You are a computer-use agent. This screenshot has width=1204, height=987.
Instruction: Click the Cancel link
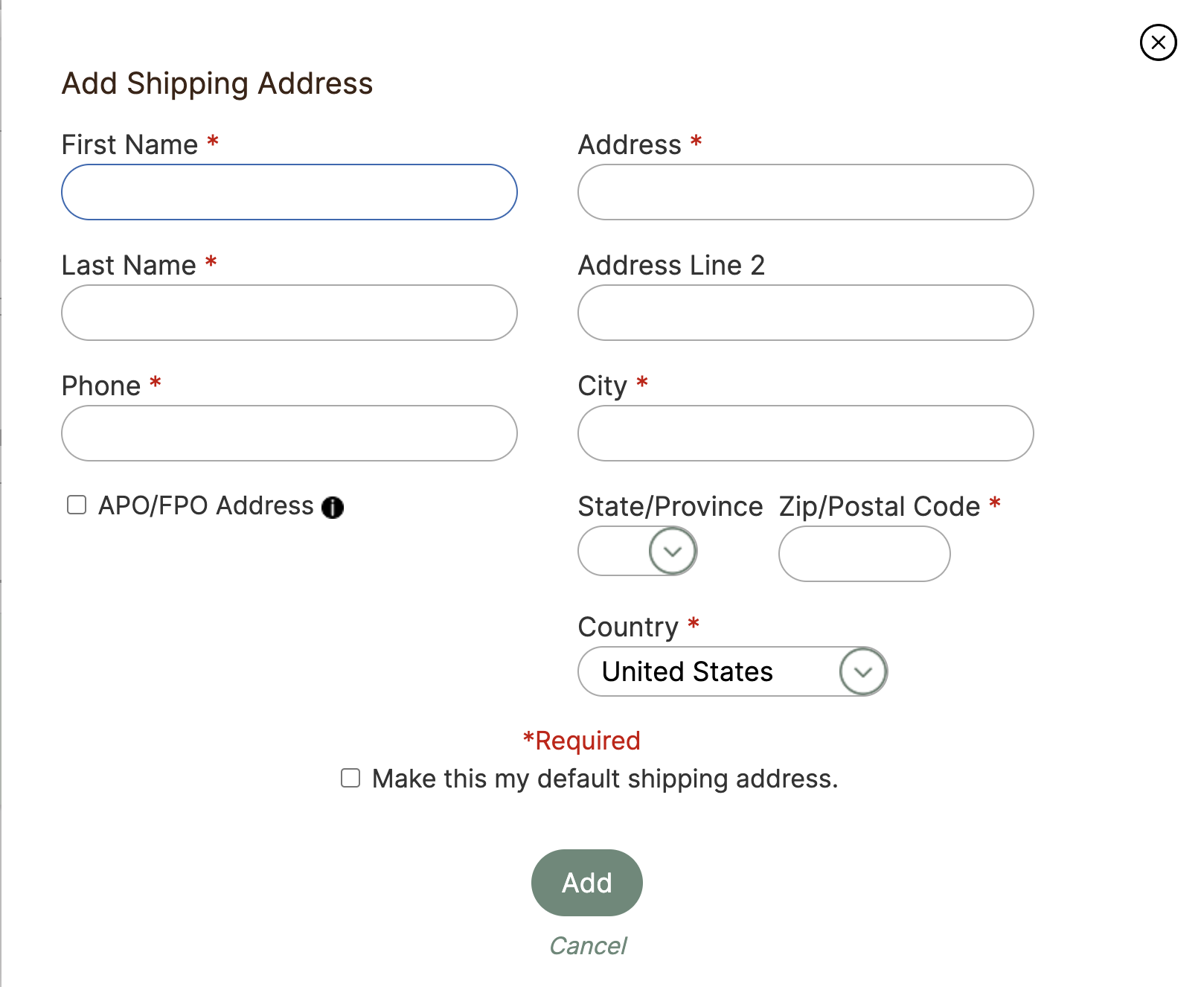click(588, 946)
